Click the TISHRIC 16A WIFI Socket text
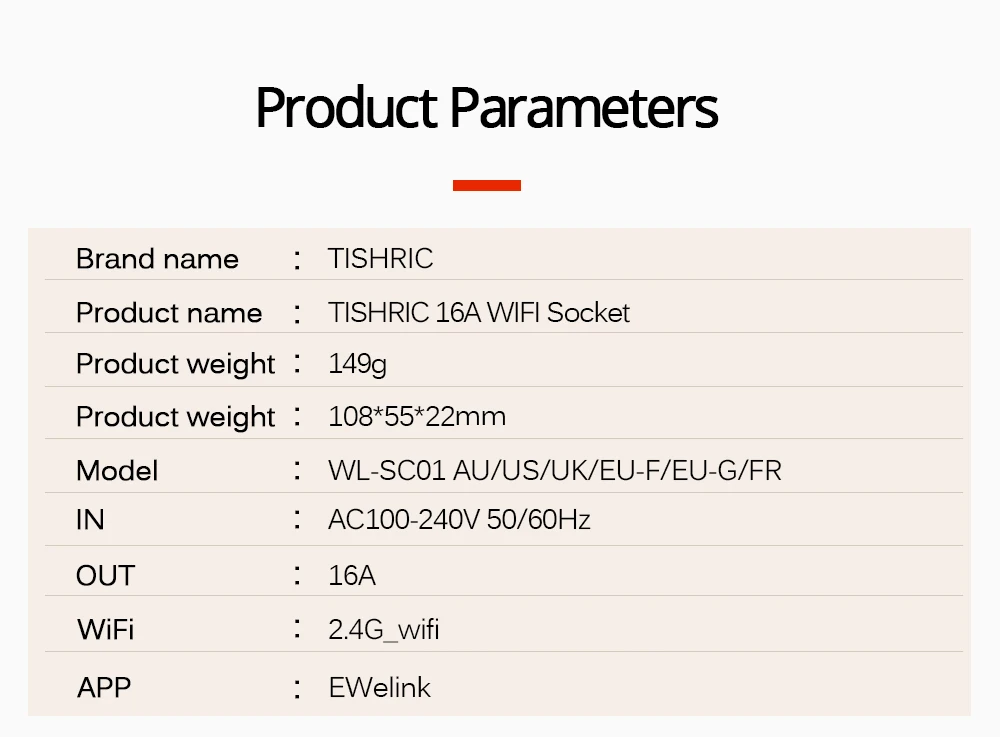1000x737 pixels. 479,313
